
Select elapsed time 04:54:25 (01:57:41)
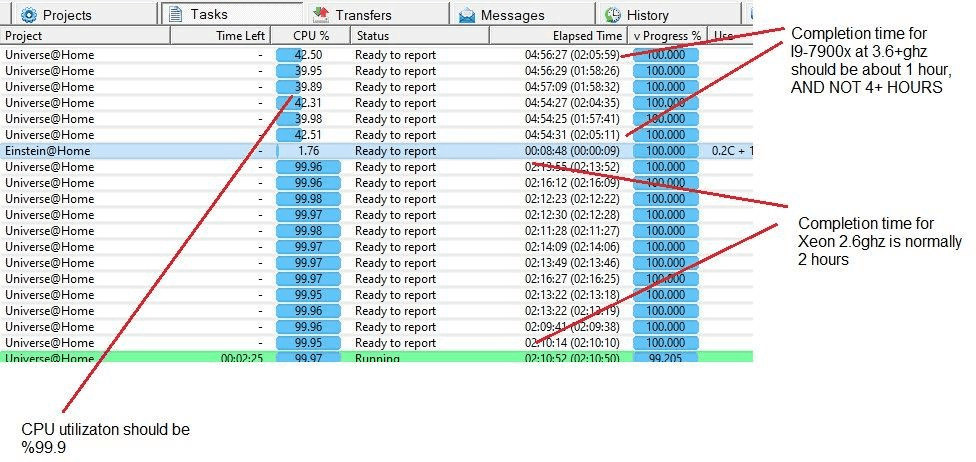point(573,119)
